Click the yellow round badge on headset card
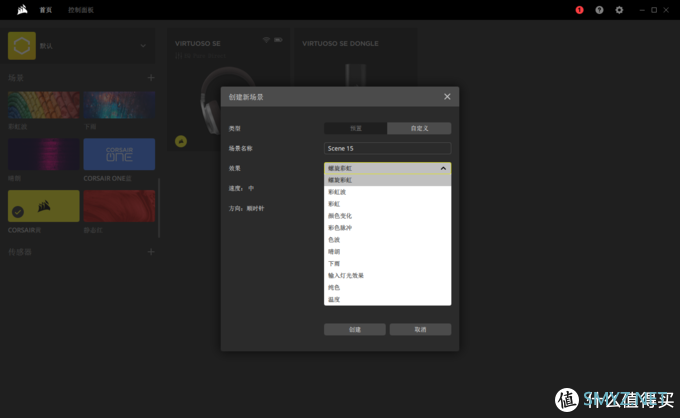Screen dimensions: 680x418 [181, 141]
